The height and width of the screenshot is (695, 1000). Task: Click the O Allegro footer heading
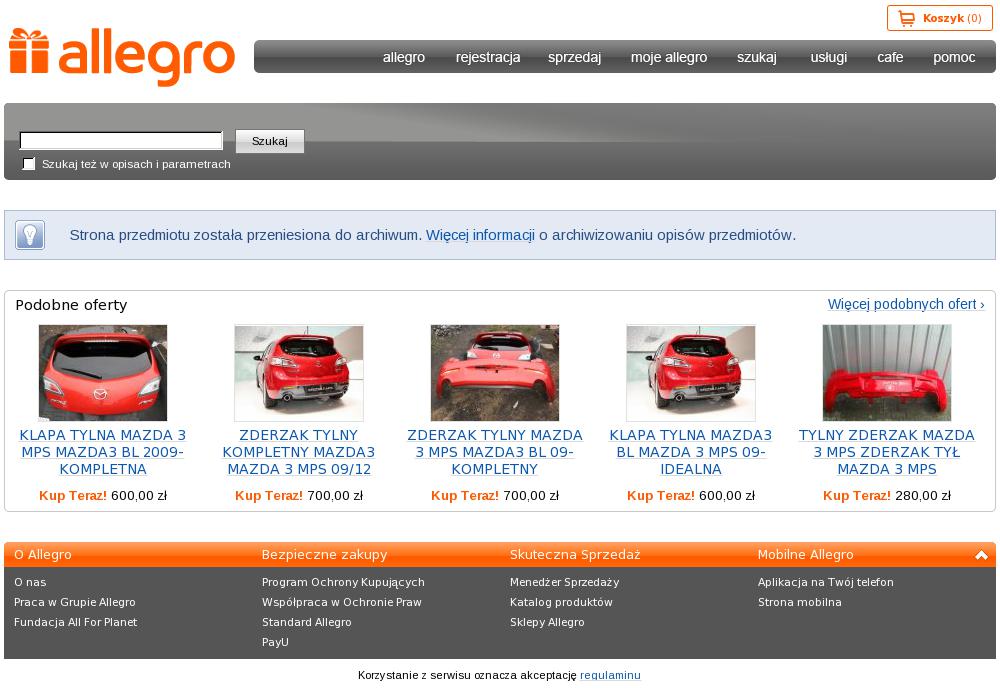(x=43, y=555)
